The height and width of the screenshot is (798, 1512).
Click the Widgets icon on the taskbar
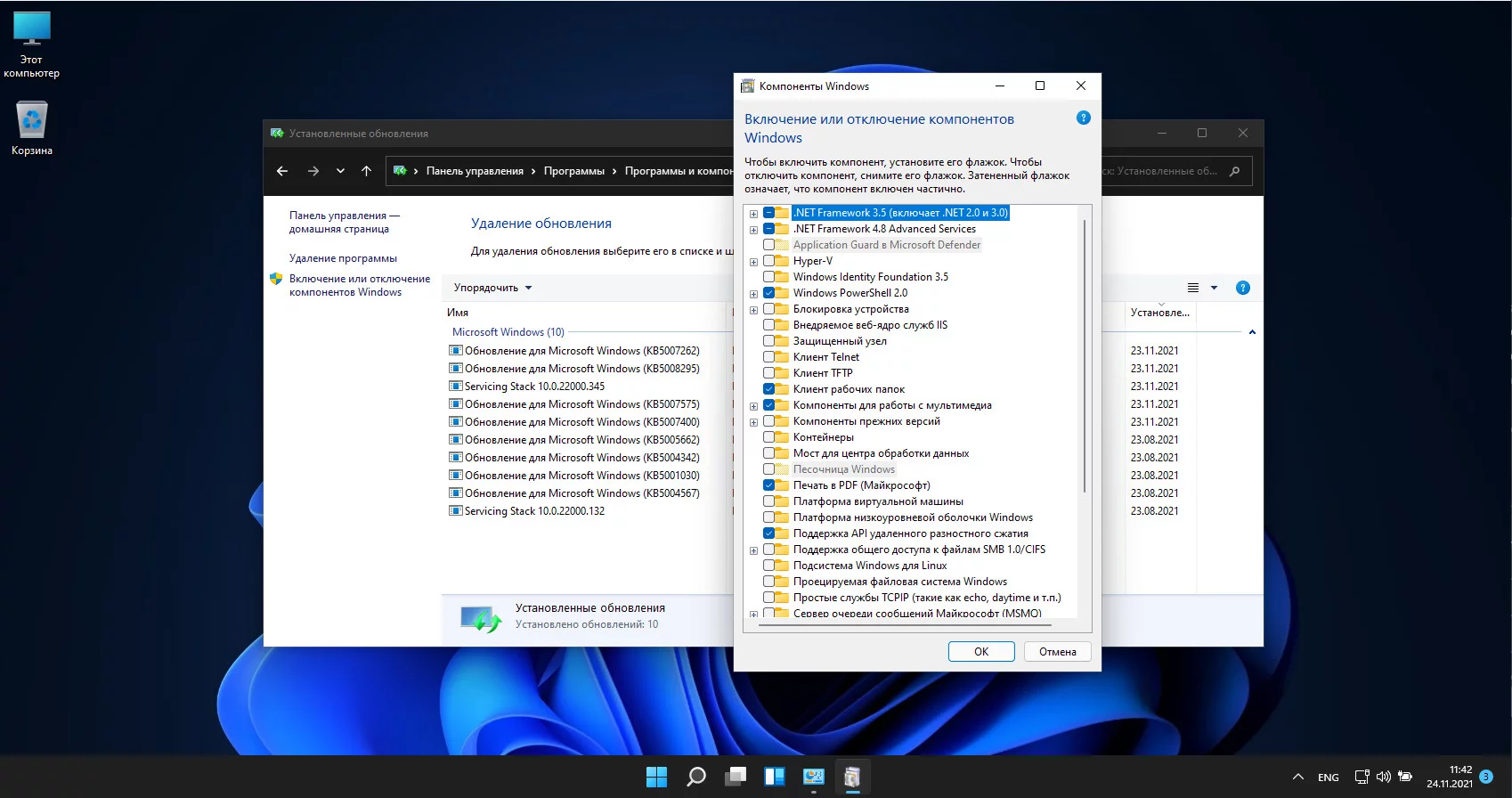[x=774, y=777]
